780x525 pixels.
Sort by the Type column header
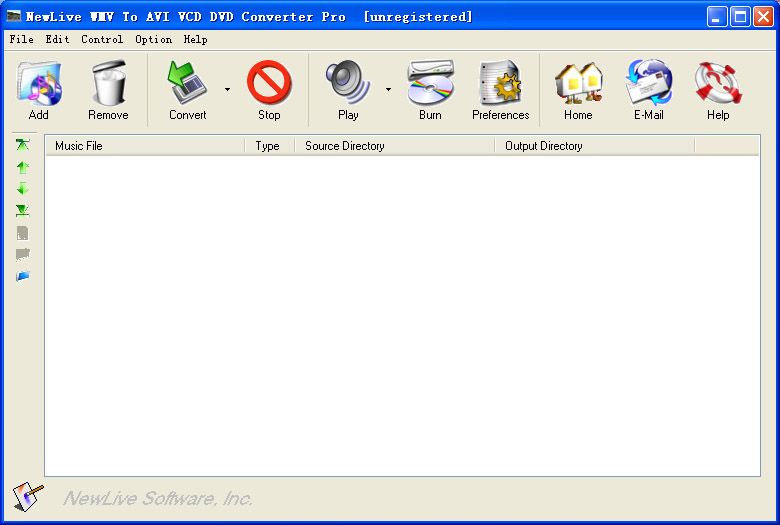(270, 146)
